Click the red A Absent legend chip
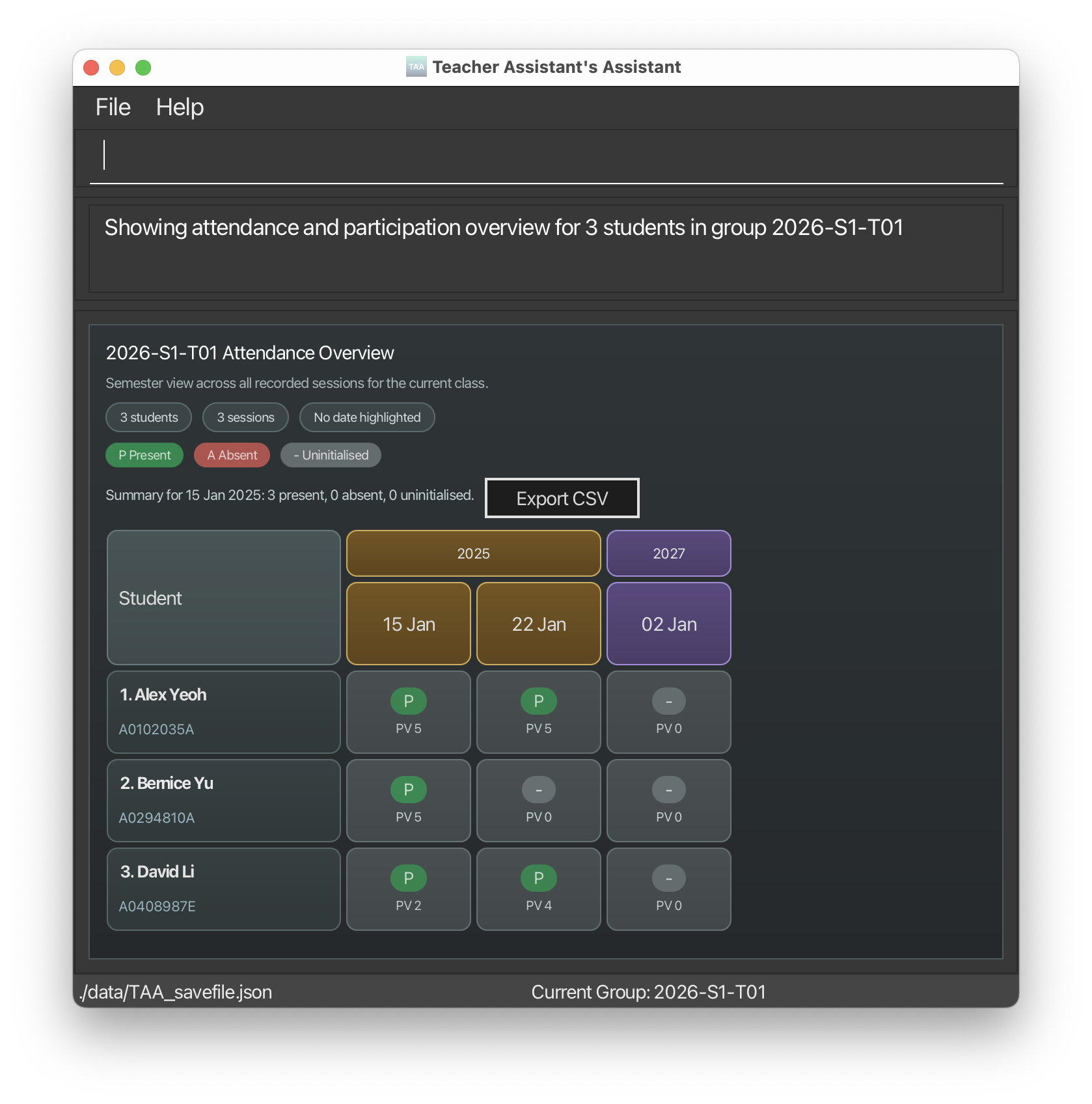 click(x=232, y=455)
